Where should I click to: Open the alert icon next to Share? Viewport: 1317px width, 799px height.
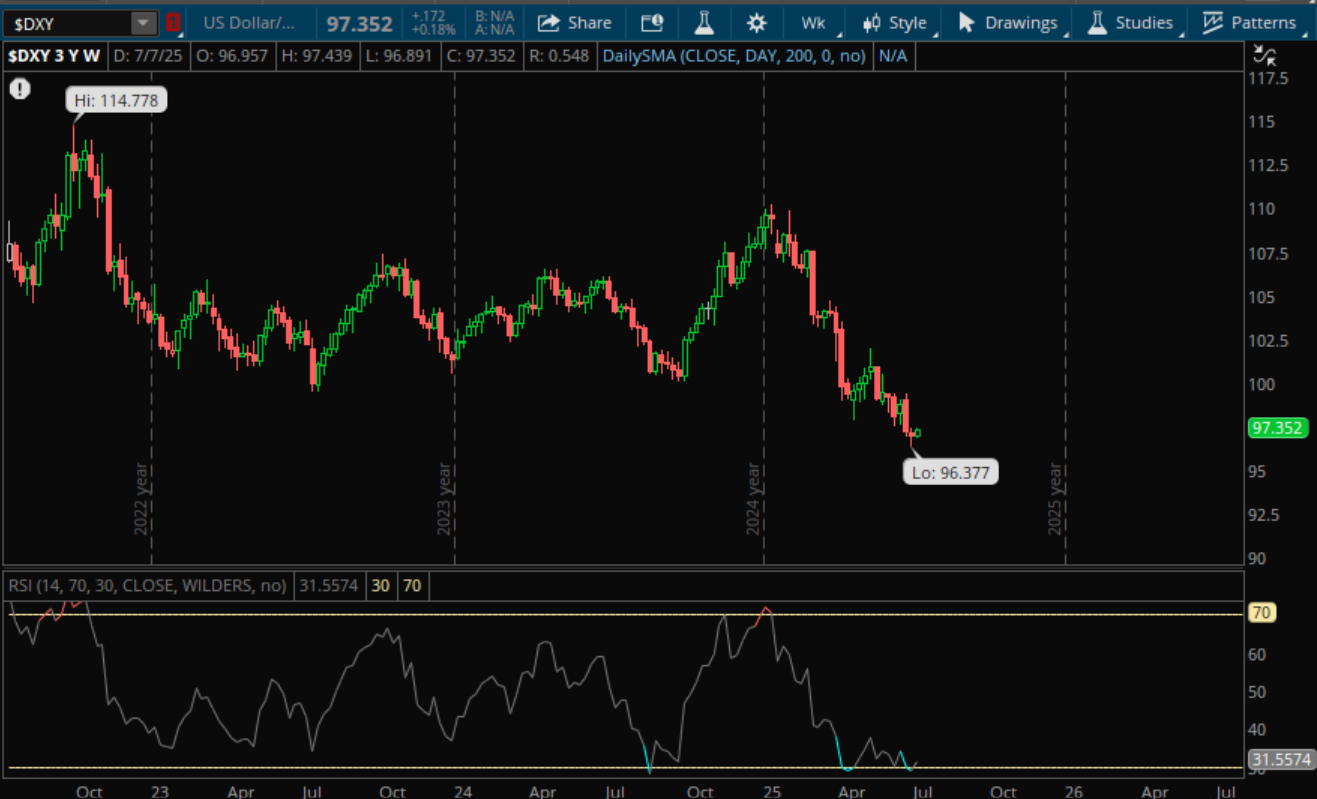tap(652, 22)
